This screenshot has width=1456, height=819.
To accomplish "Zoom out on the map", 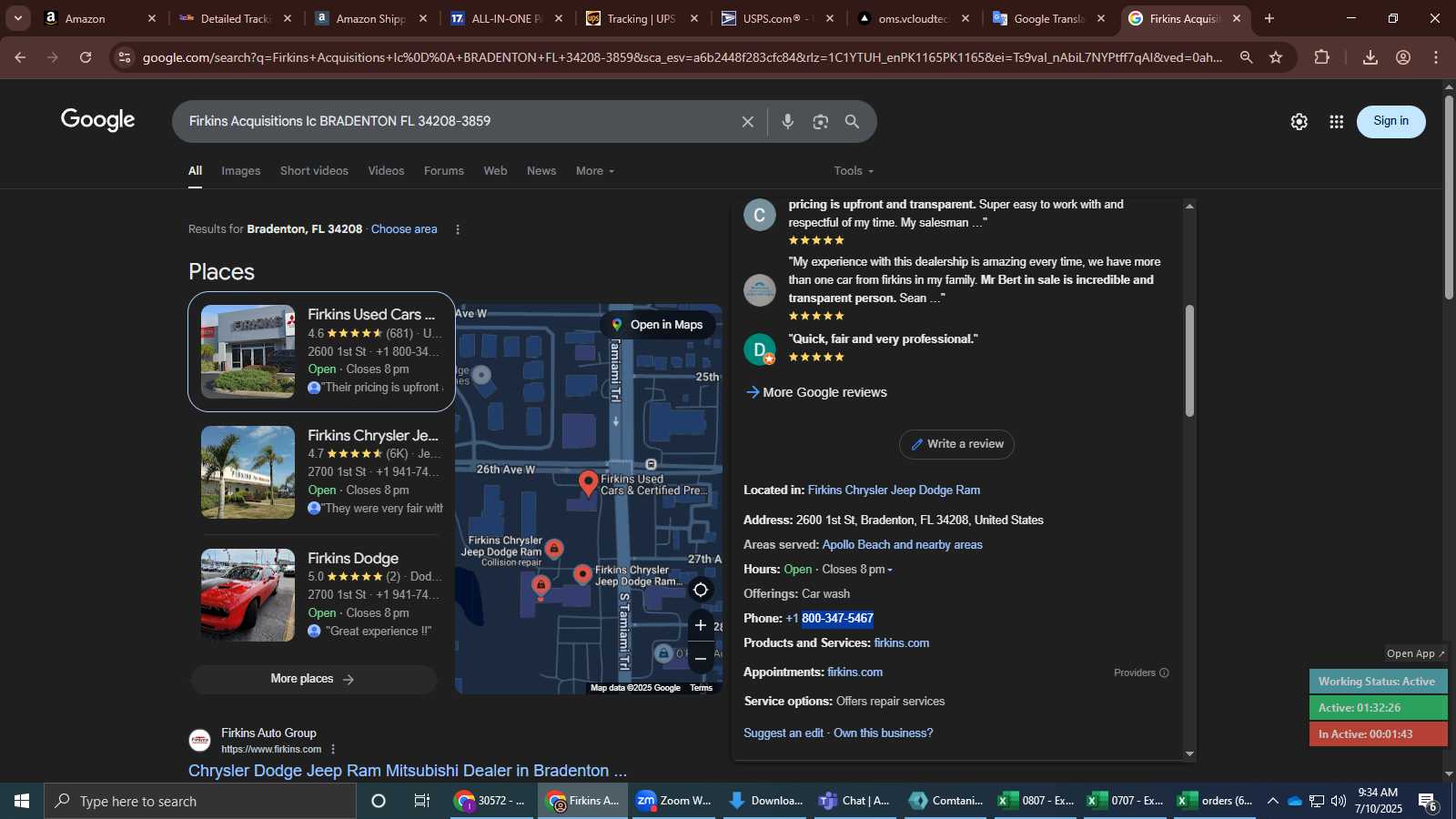I will point(701,658).
